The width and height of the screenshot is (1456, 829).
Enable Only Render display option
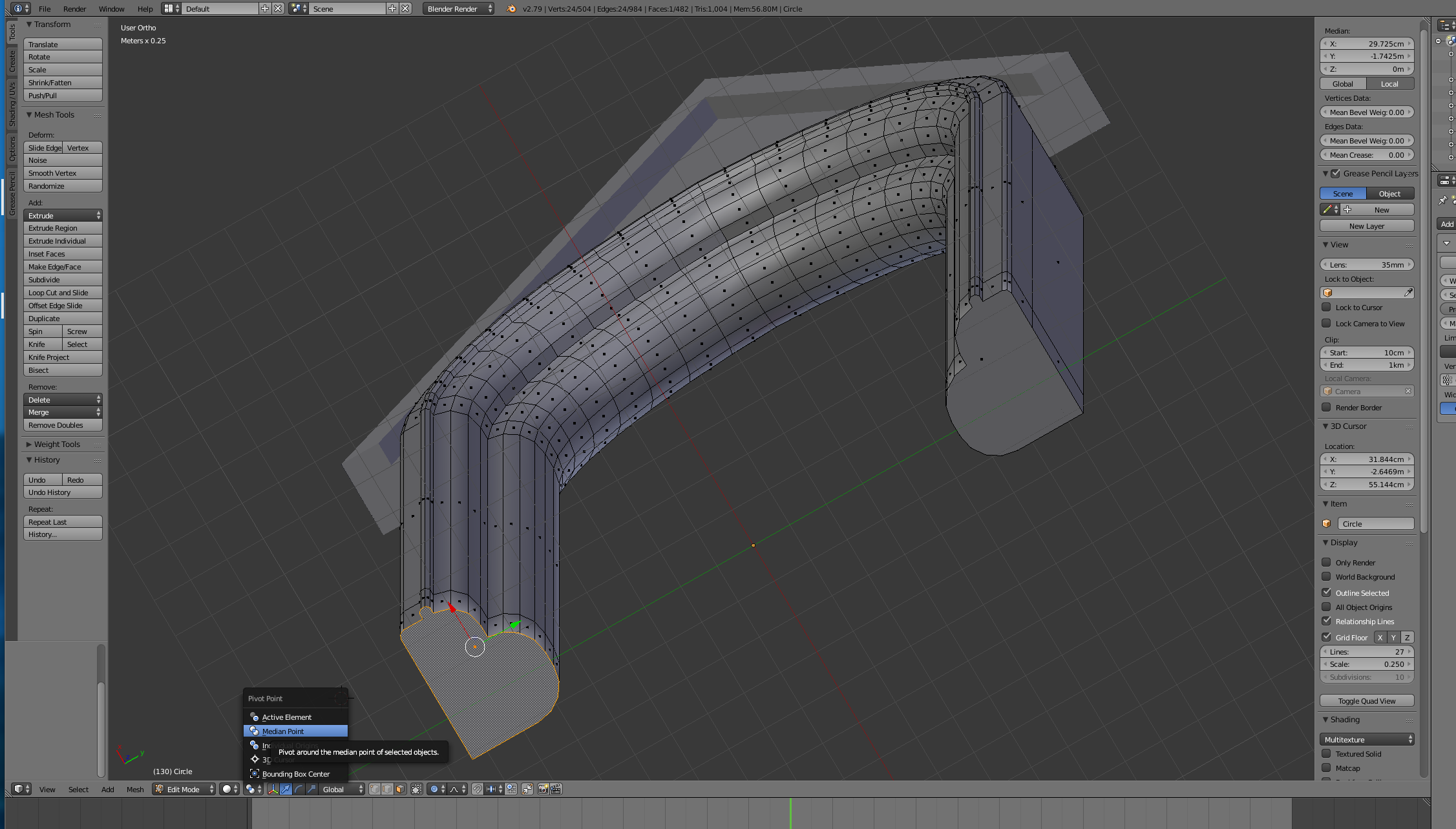(x=1326, y=562)
